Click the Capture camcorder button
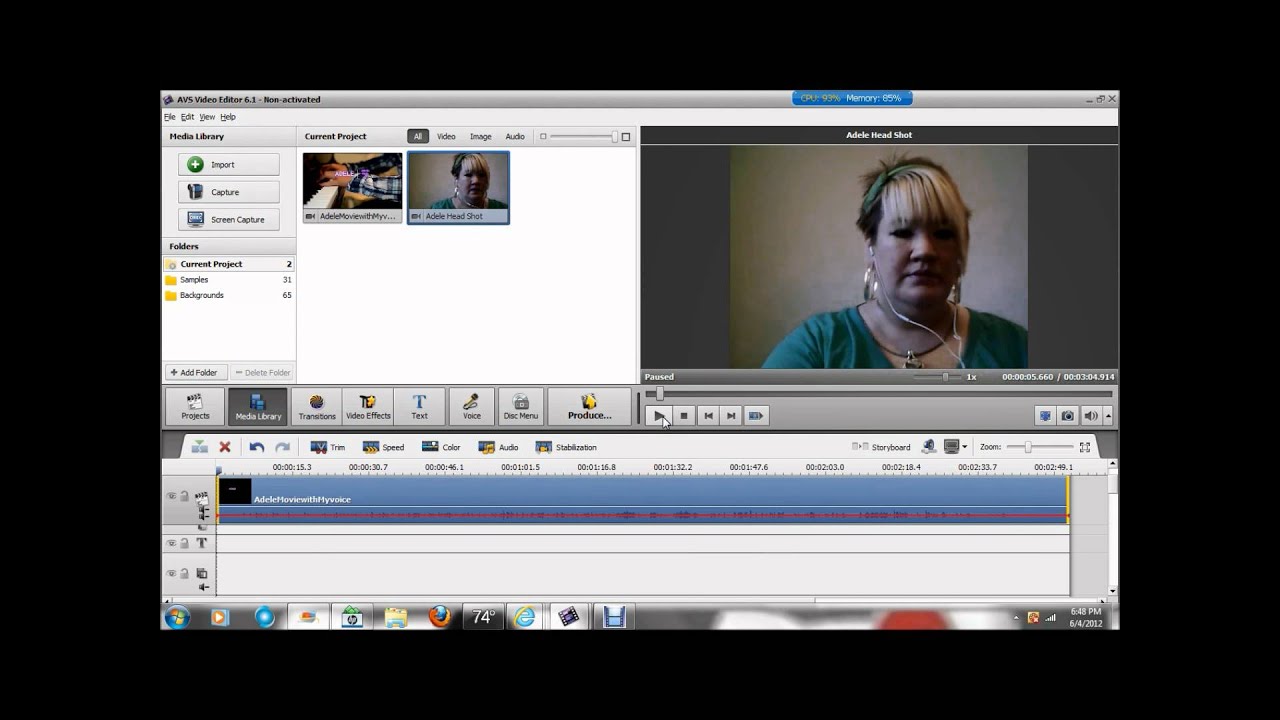The width and height of the screenshot is (1280, 720). 229,192
